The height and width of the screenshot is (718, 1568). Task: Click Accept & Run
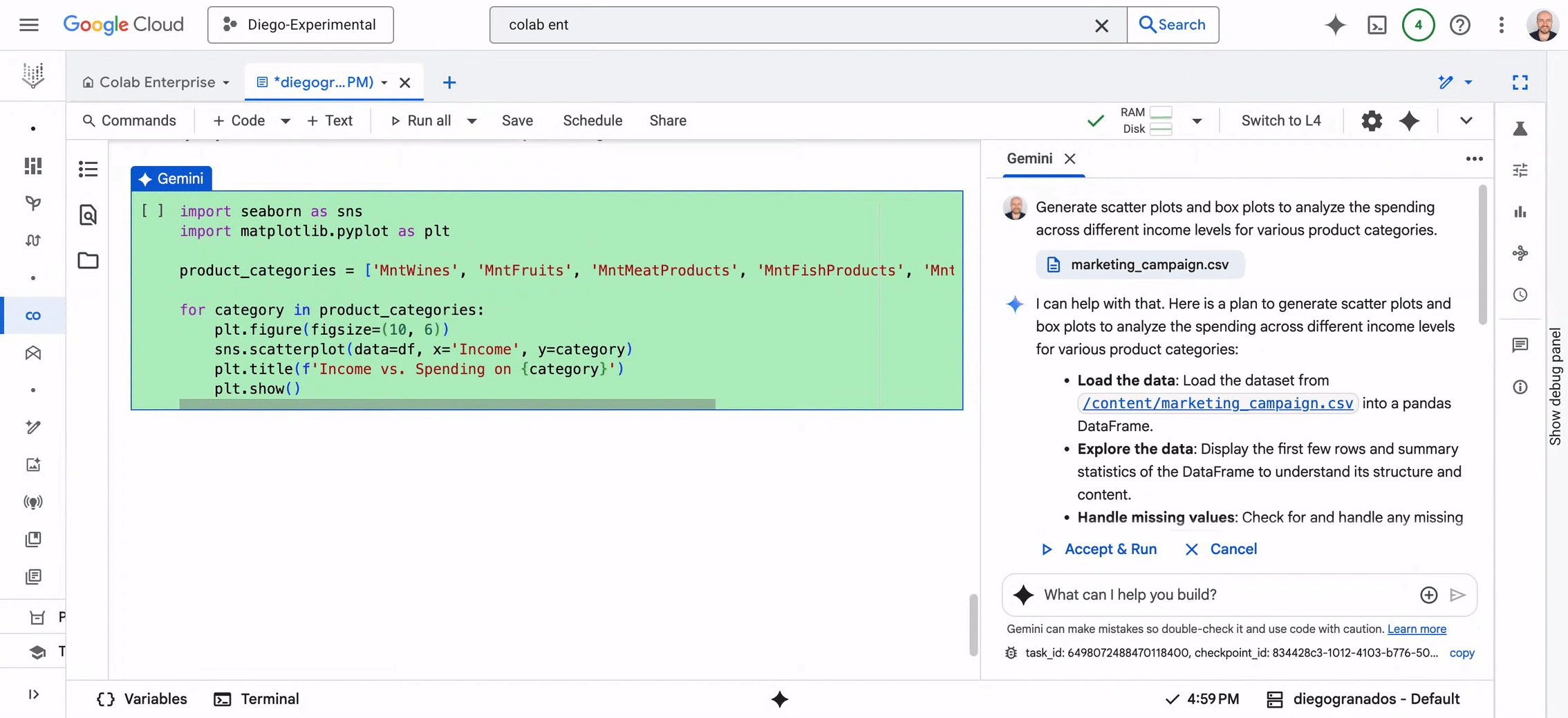[x=1099, y=549]
